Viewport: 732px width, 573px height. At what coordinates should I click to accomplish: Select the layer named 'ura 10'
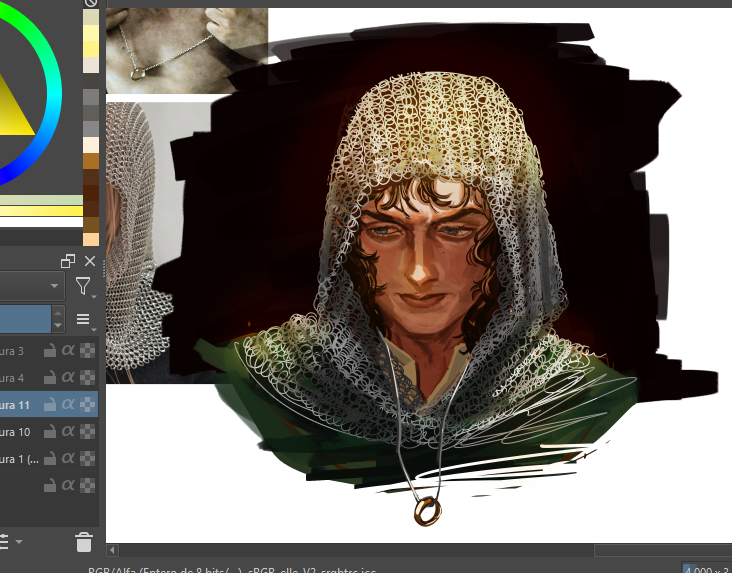pos(15,432)
